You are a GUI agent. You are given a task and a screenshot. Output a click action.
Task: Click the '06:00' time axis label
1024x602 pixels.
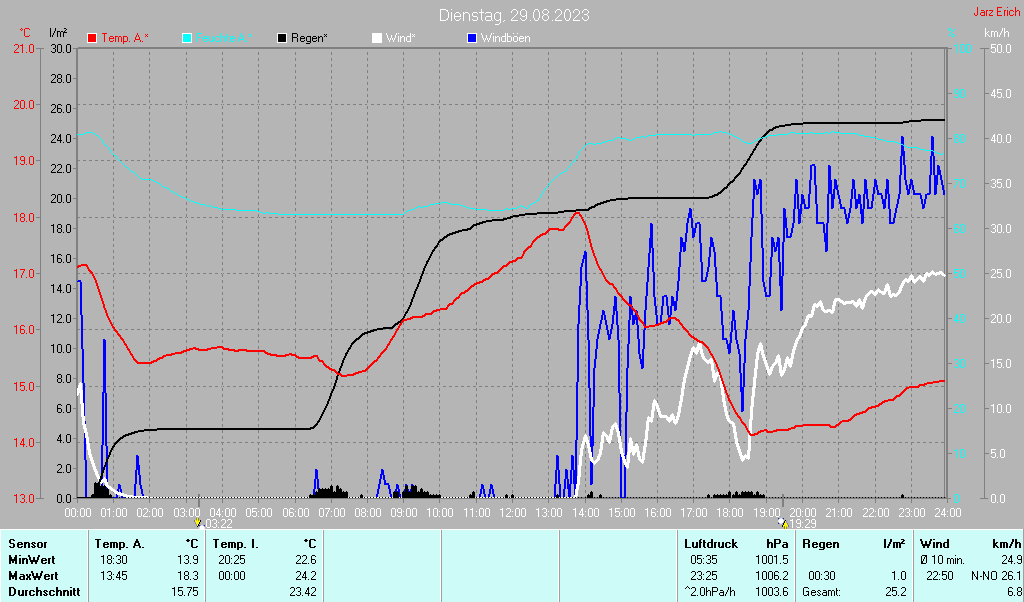coord(295,513)
